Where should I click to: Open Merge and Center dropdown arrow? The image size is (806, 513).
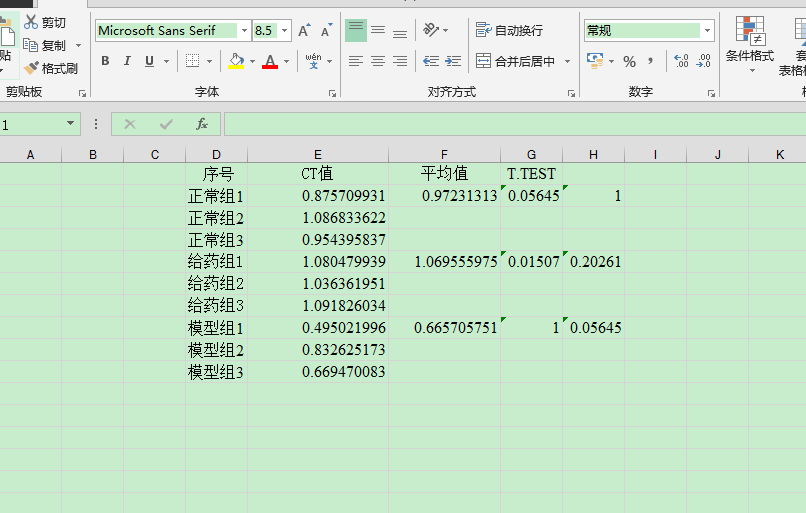567,61
